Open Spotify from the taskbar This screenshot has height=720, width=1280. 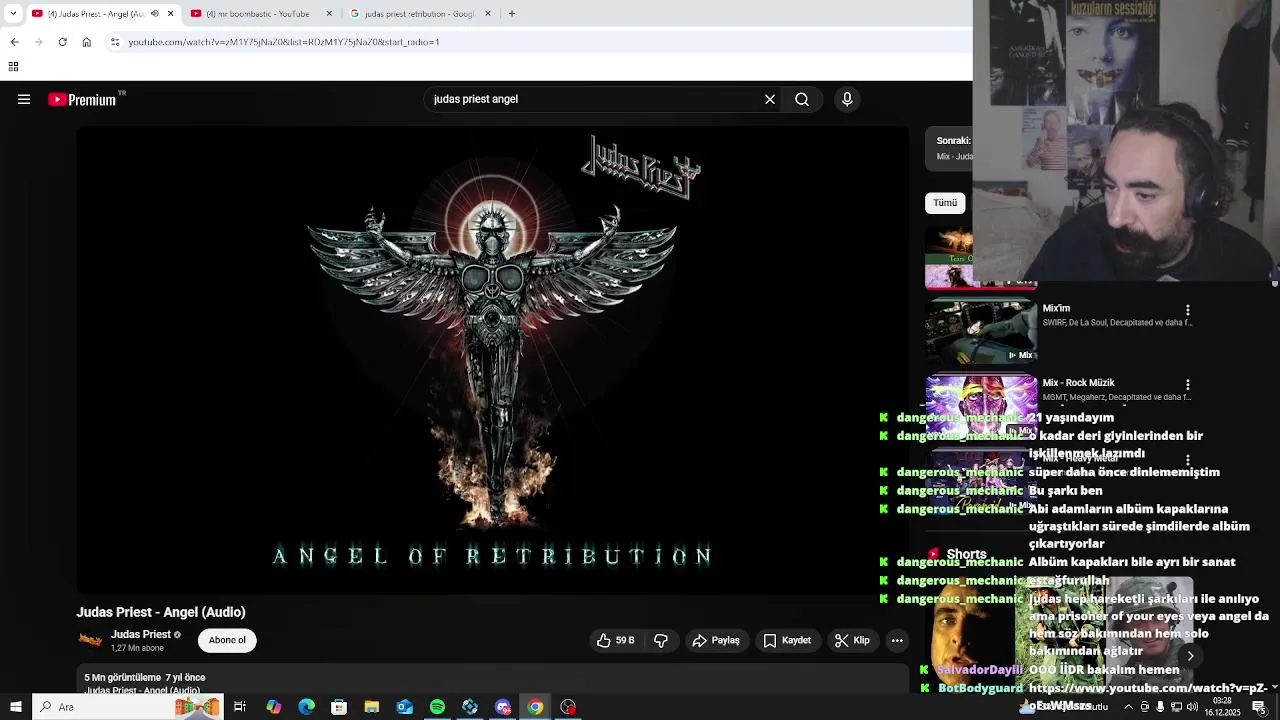click(x=437, y=707)
